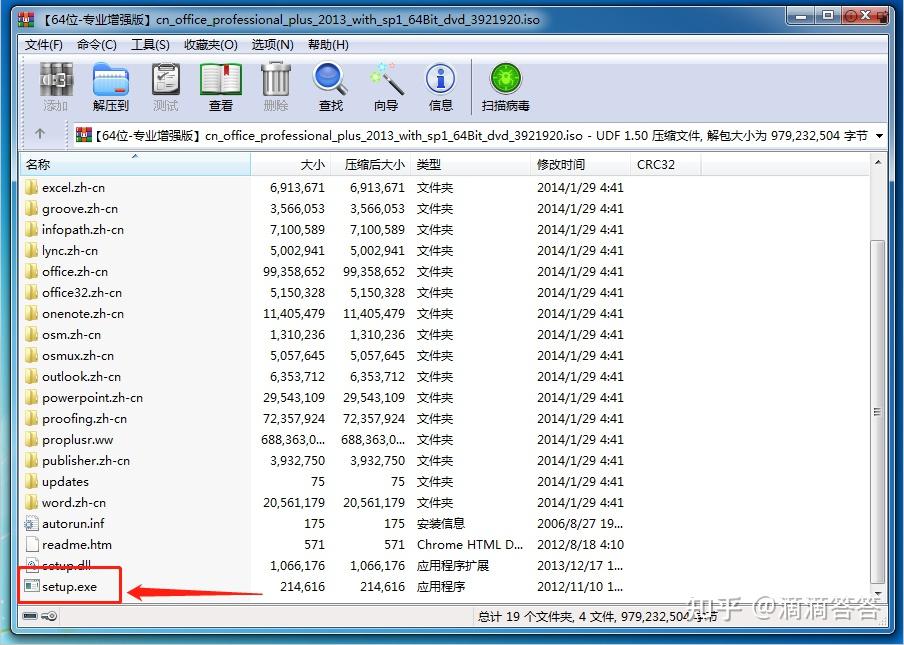Select the setup.exe application icon
The image size is (904, 645).
[32, 586]
